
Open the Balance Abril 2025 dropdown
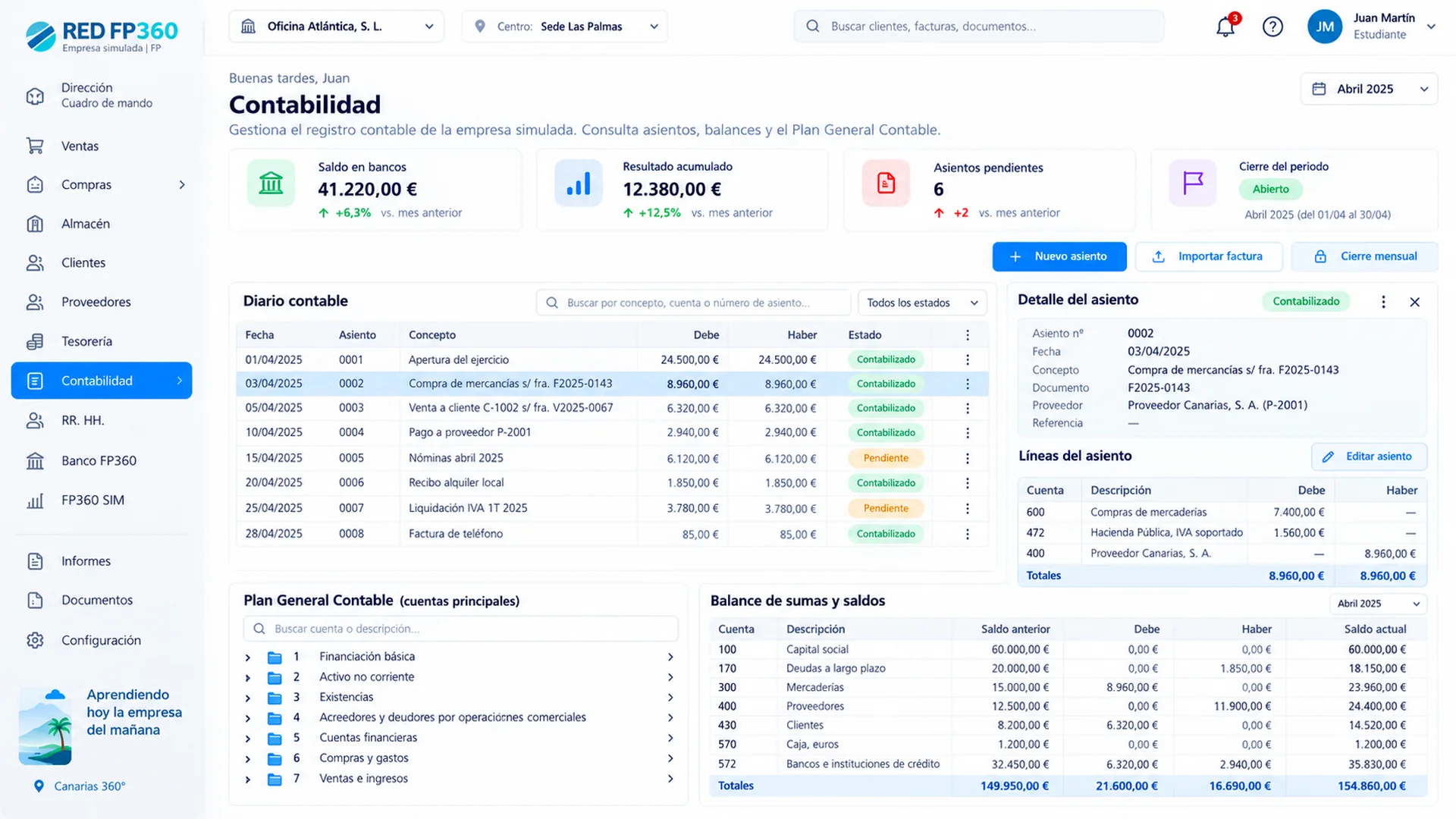[1378, 604]
